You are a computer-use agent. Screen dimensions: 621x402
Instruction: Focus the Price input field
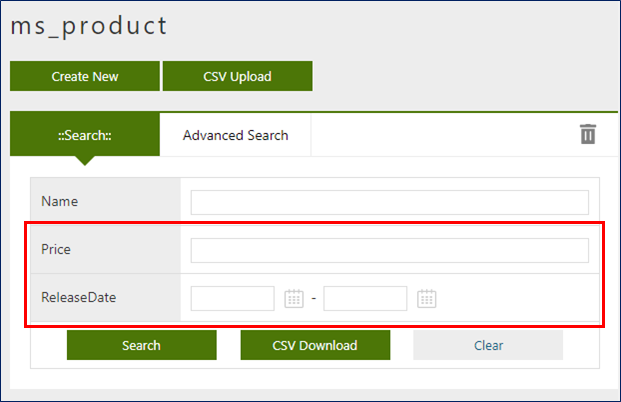tap(390, 250)
